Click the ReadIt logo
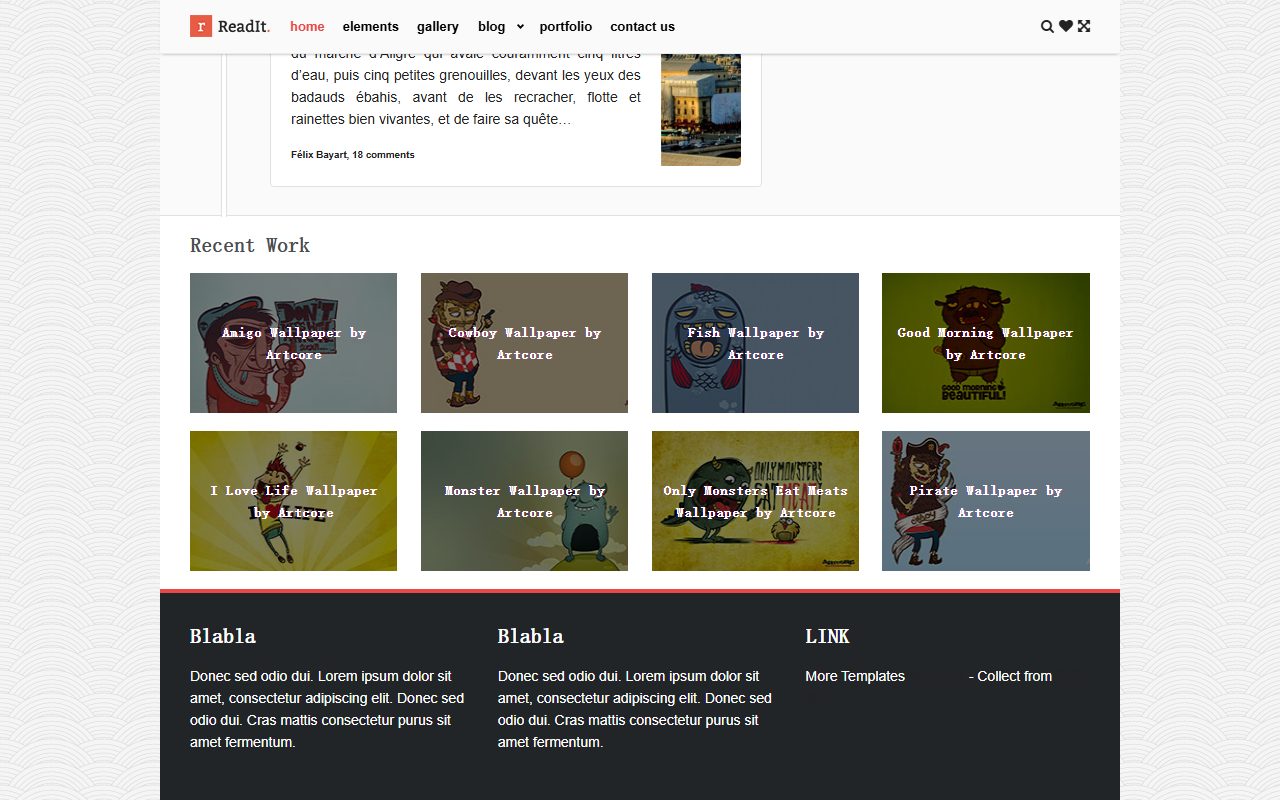 click(230, 27)
